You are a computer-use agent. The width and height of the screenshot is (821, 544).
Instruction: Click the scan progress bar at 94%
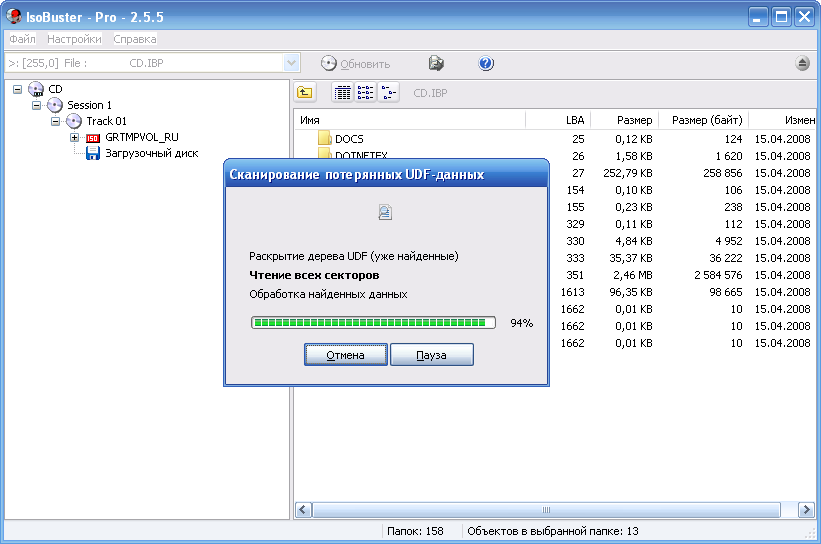pyautogui.click(x=373, y=323)
